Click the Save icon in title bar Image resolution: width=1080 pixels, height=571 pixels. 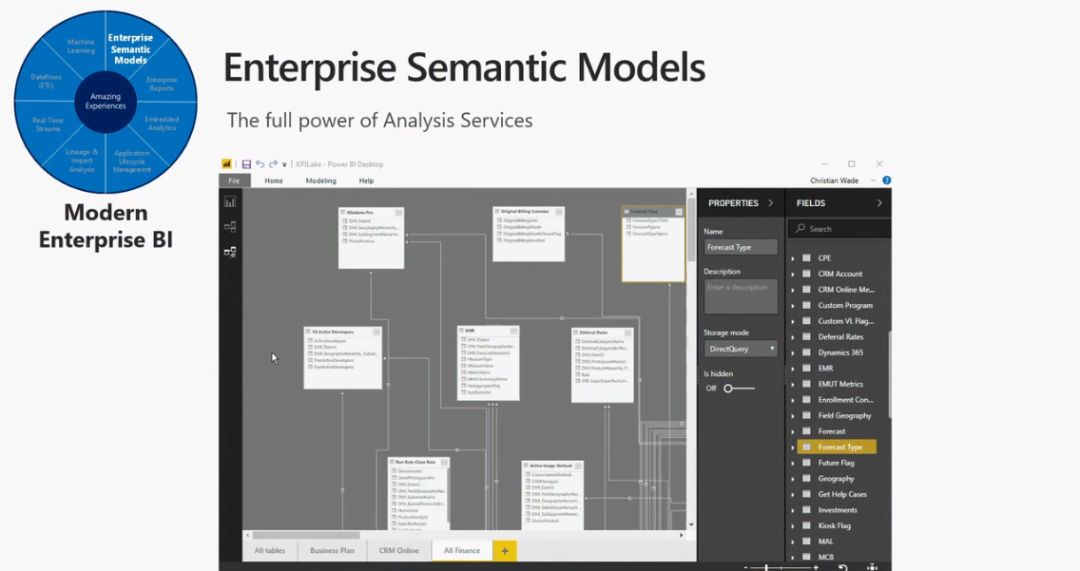click(x=246, y=164)
